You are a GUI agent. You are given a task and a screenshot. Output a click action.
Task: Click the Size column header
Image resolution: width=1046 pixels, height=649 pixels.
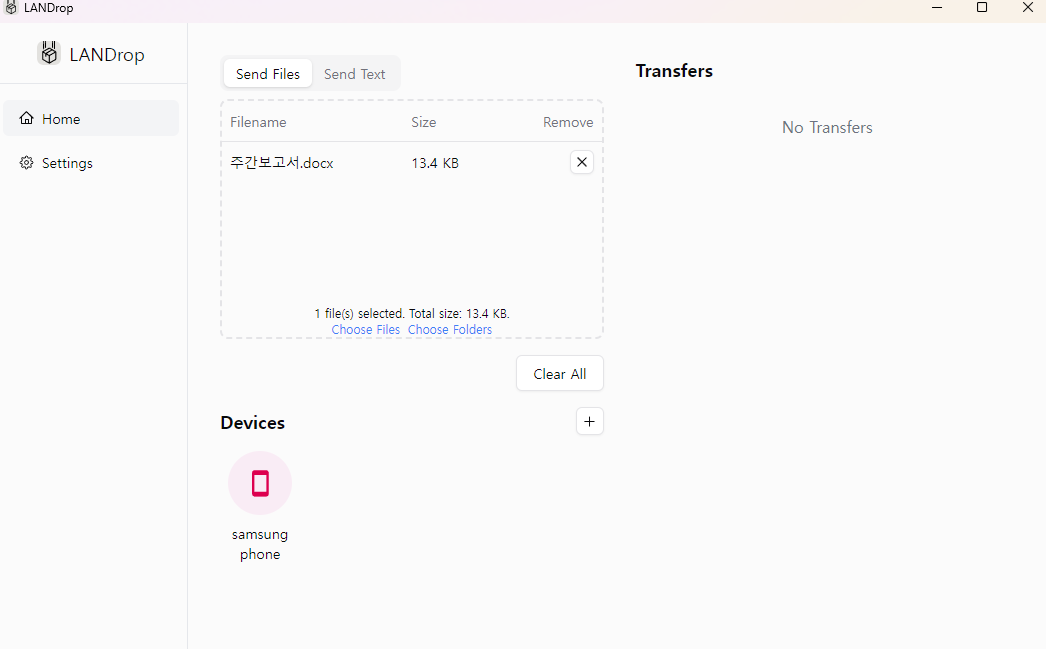424,122
